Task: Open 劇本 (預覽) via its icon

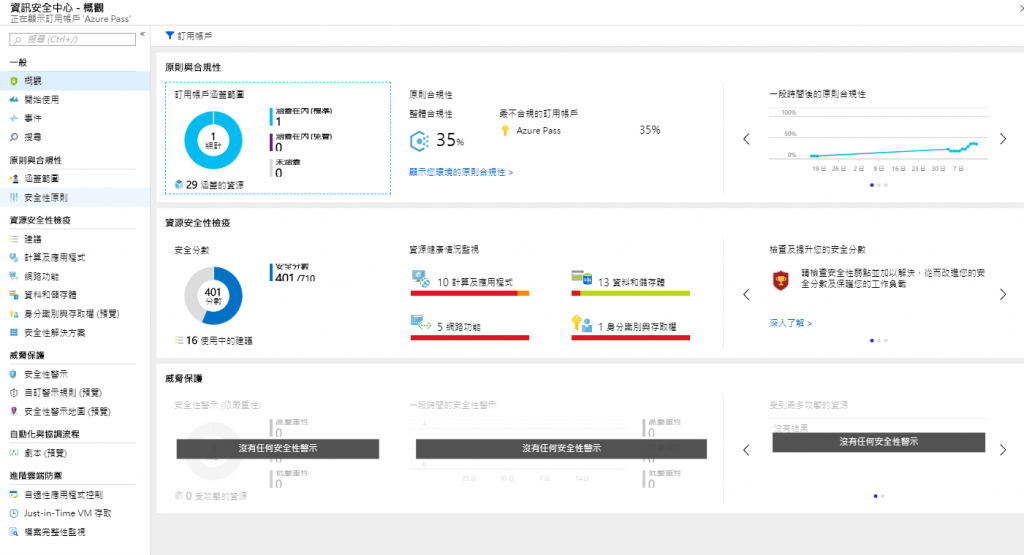Action: tap(14, 452)
